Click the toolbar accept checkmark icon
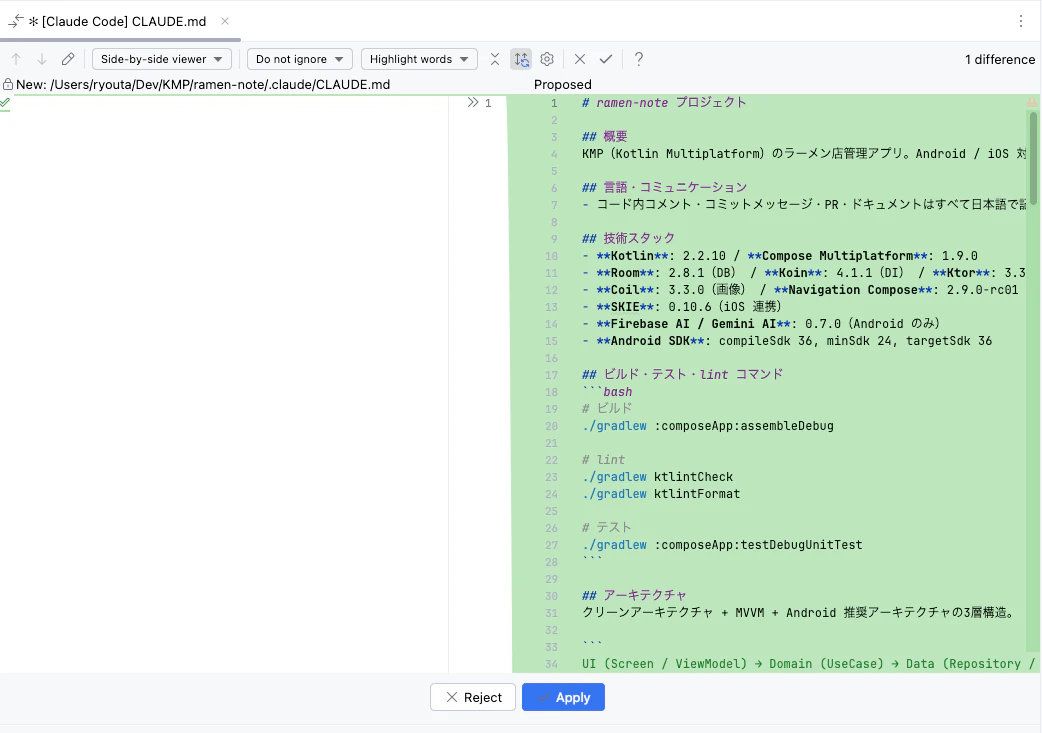This screenshot has height=733, width=1042. point(605,59)
